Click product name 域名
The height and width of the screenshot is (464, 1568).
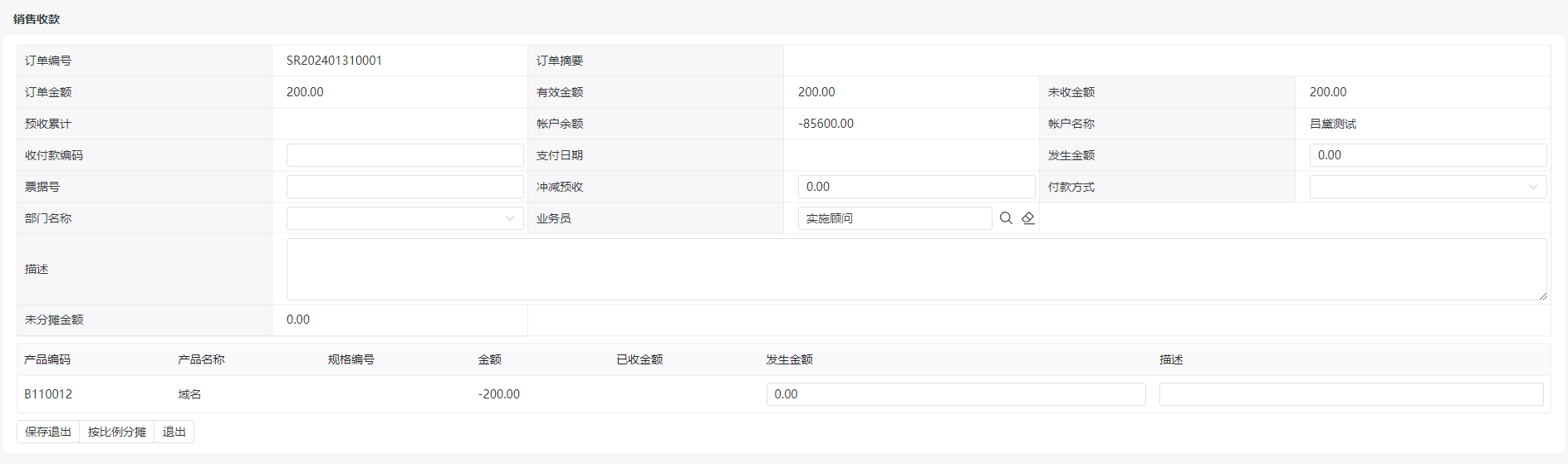click(189, 394)
